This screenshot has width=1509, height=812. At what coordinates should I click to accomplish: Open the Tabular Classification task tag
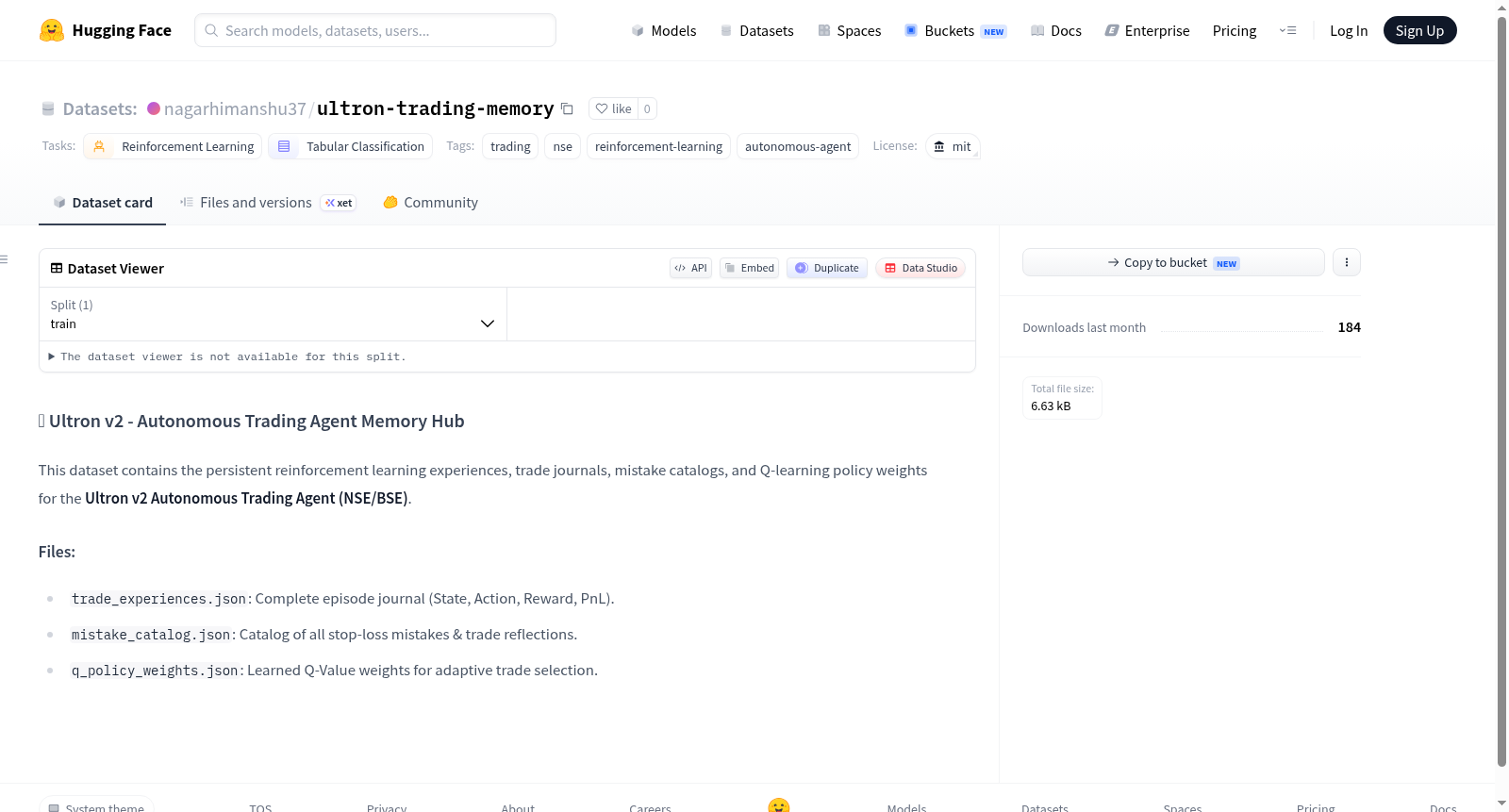[350, 146]
